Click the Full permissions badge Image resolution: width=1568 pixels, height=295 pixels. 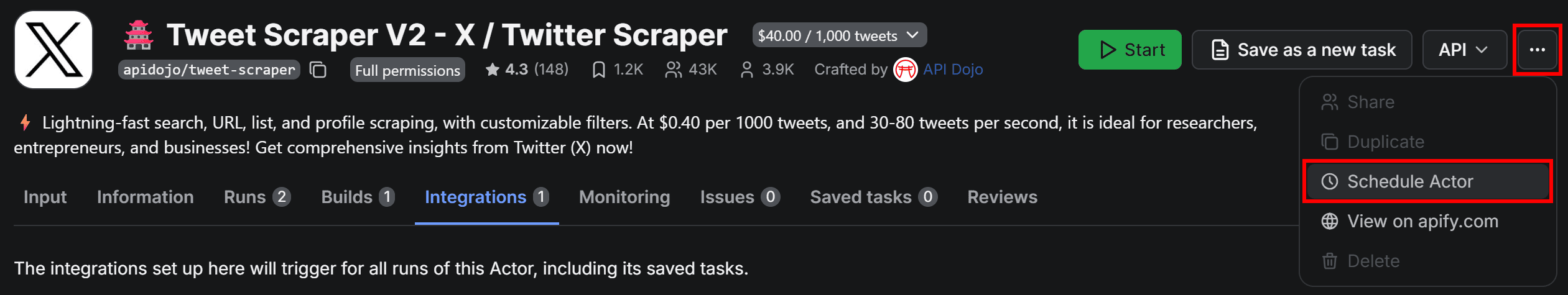click(407, 70)
